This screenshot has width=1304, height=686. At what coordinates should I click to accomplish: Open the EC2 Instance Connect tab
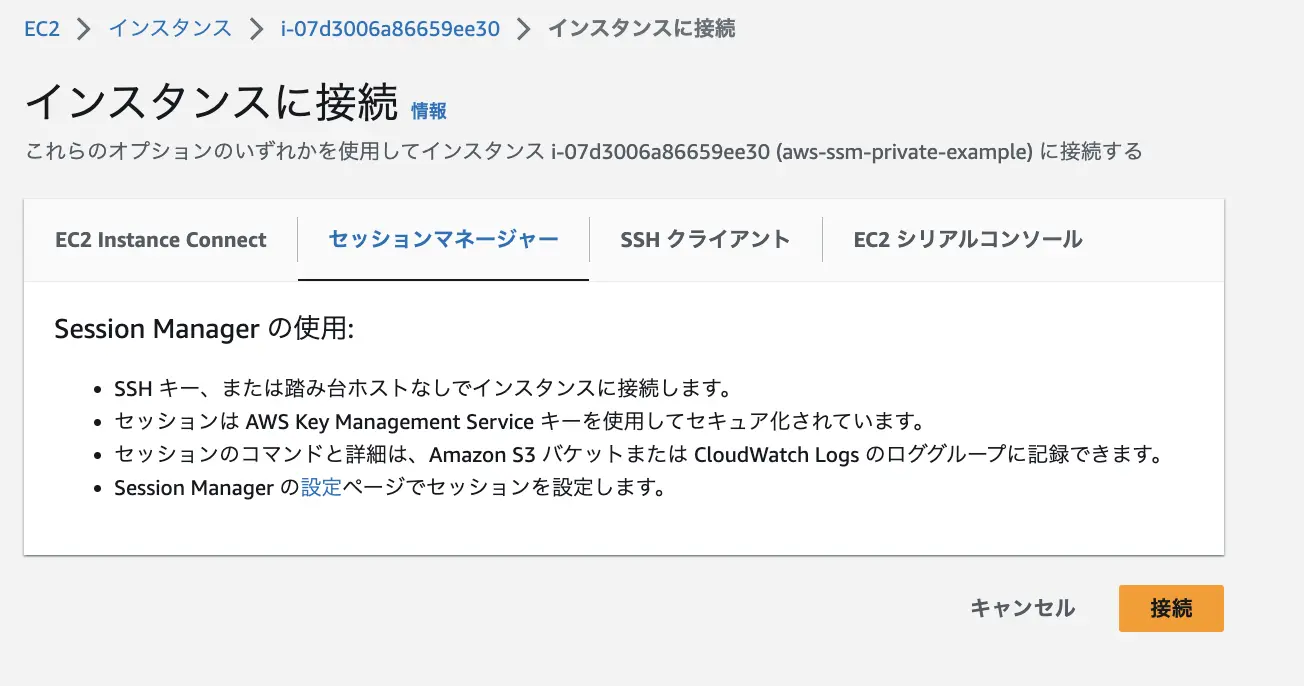[x=160, y=240]
